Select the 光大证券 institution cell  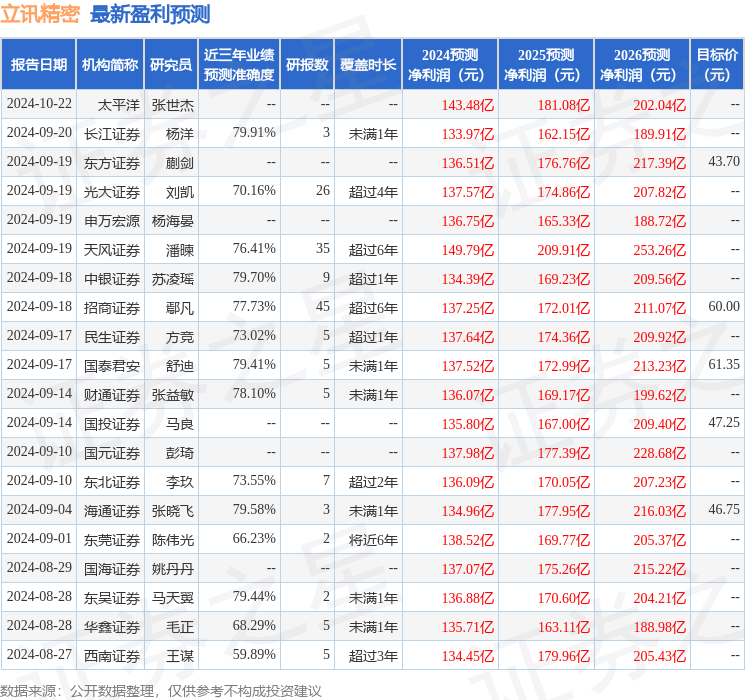click(112, 192)
